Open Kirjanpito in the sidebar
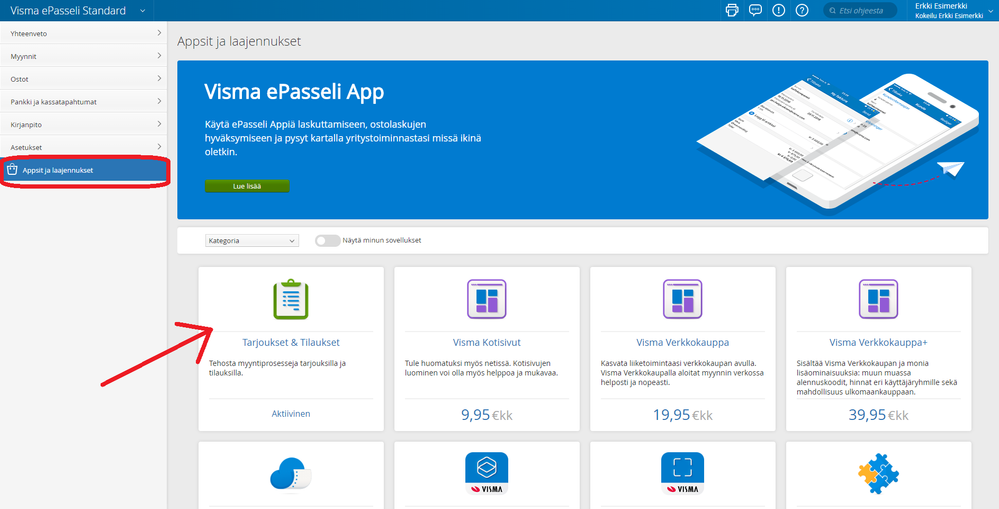999x509 pixels. pyautogui.click(x=83, y=124)
